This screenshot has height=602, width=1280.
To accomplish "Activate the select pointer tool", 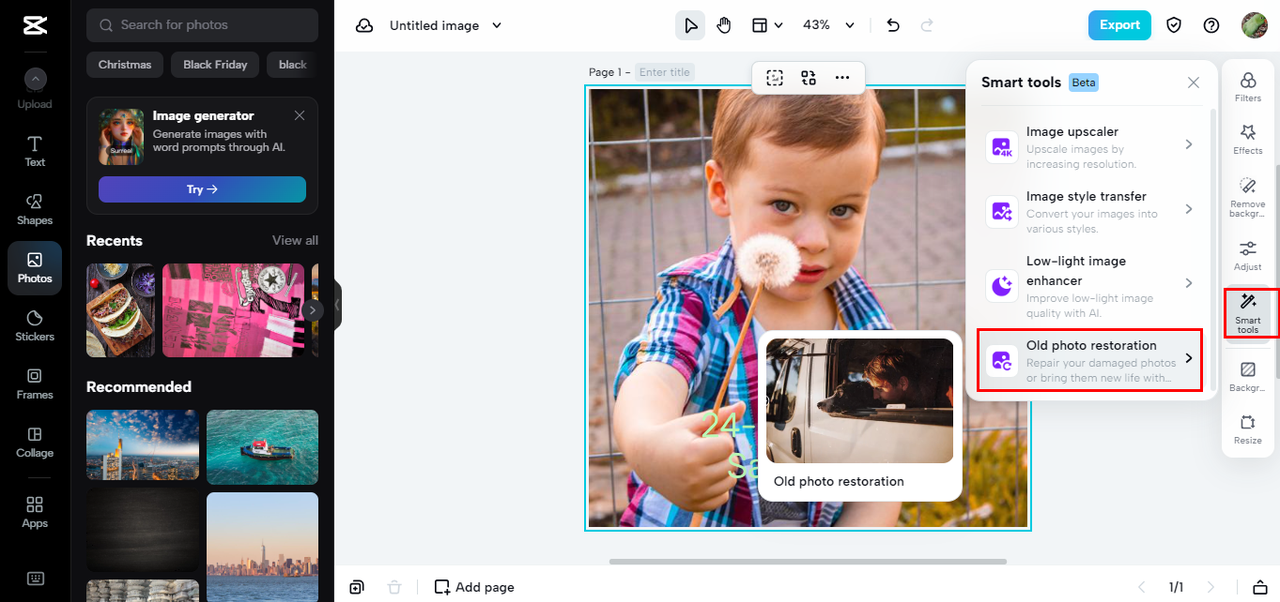I will point(690,25).
